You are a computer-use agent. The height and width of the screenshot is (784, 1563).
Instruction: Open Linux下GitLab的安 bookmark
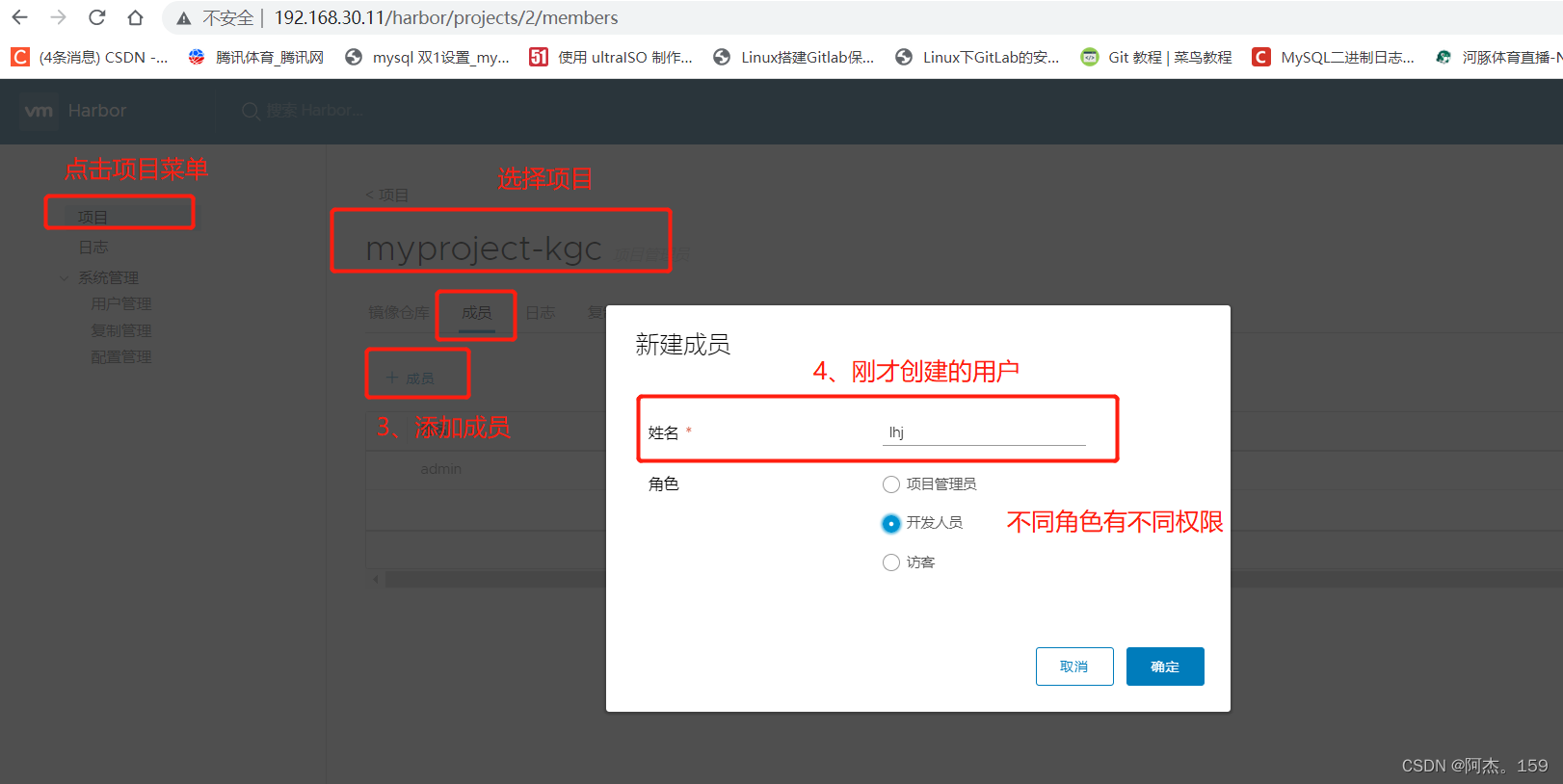(x=977, y=57)
